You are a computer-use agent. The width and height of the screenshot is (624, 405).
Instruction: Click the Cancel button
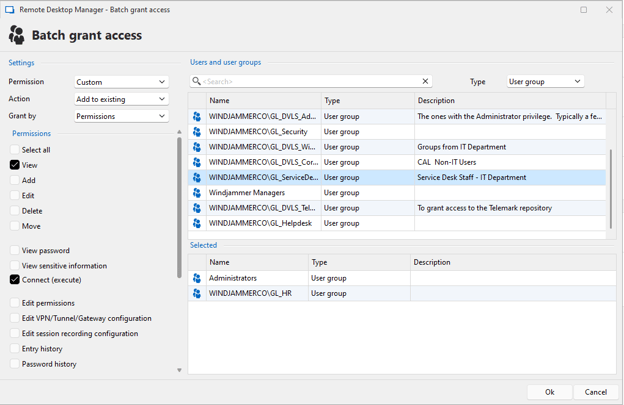[595, 392]
